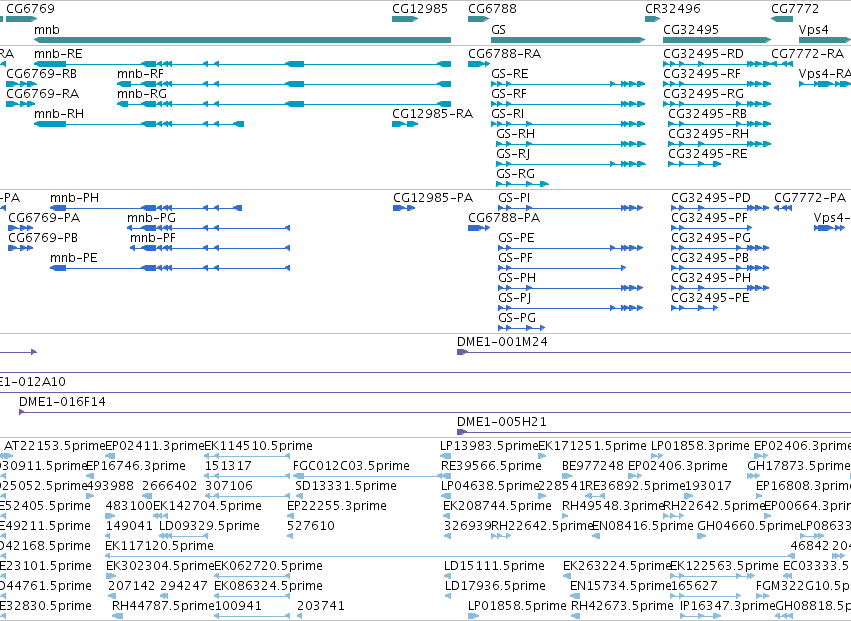The height and width of the screenshot is (621, 851).
Task: Select EST RH49548.3prime
Action: (x=567, y=516)
